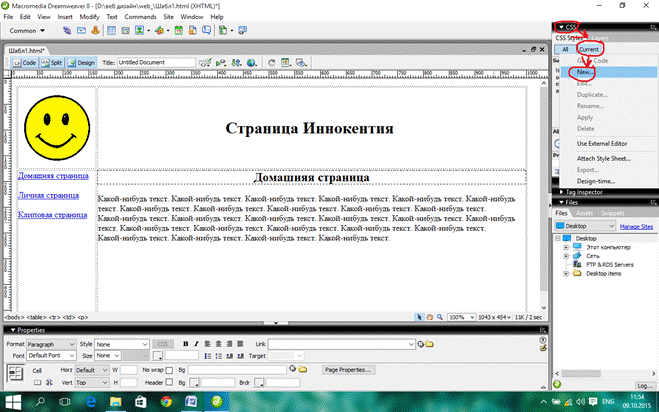Open the cell Bg color swatch
This screenshot has height=412, width=659.
click(x=194, y=383)
